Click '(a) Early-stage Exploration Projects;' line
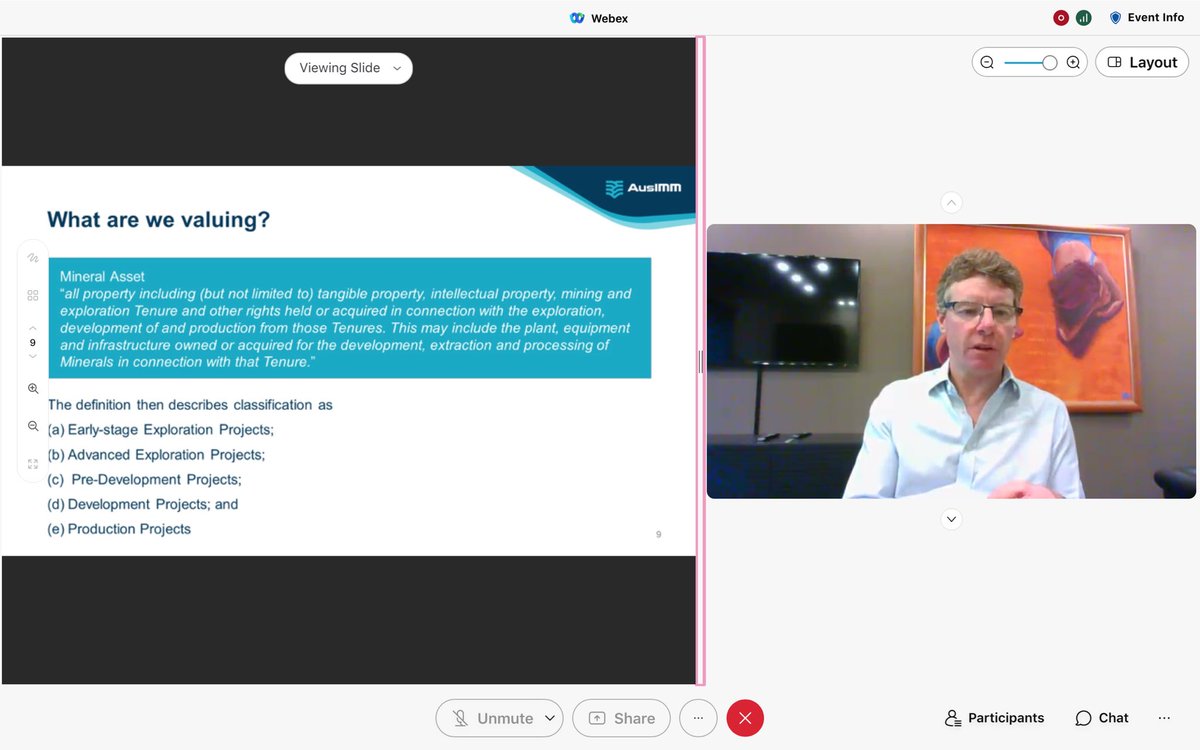This screenshot has height=750, width=1200. coord(161,430)
